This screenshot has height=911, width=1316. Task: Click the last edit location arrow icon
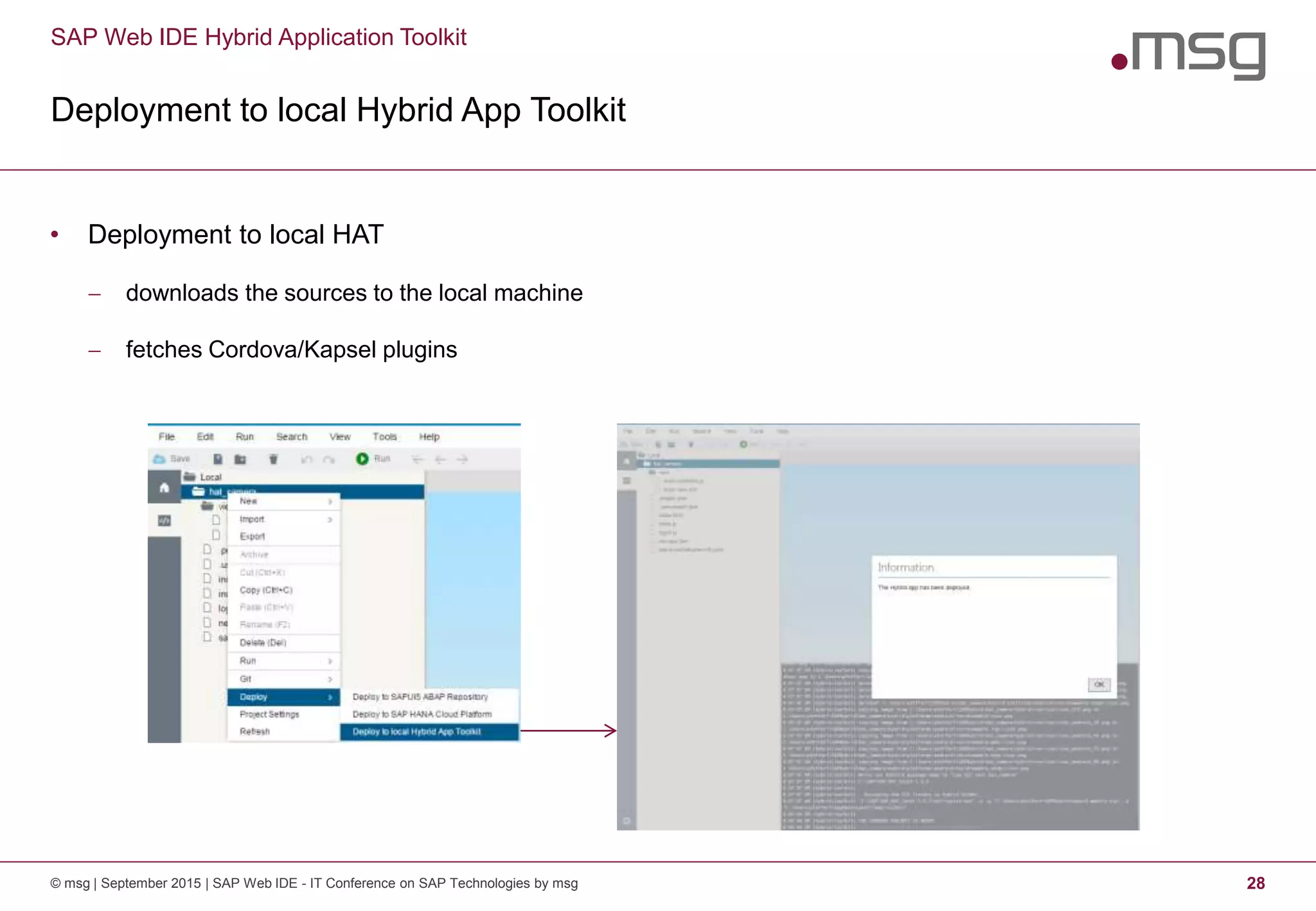coord(418,459)
